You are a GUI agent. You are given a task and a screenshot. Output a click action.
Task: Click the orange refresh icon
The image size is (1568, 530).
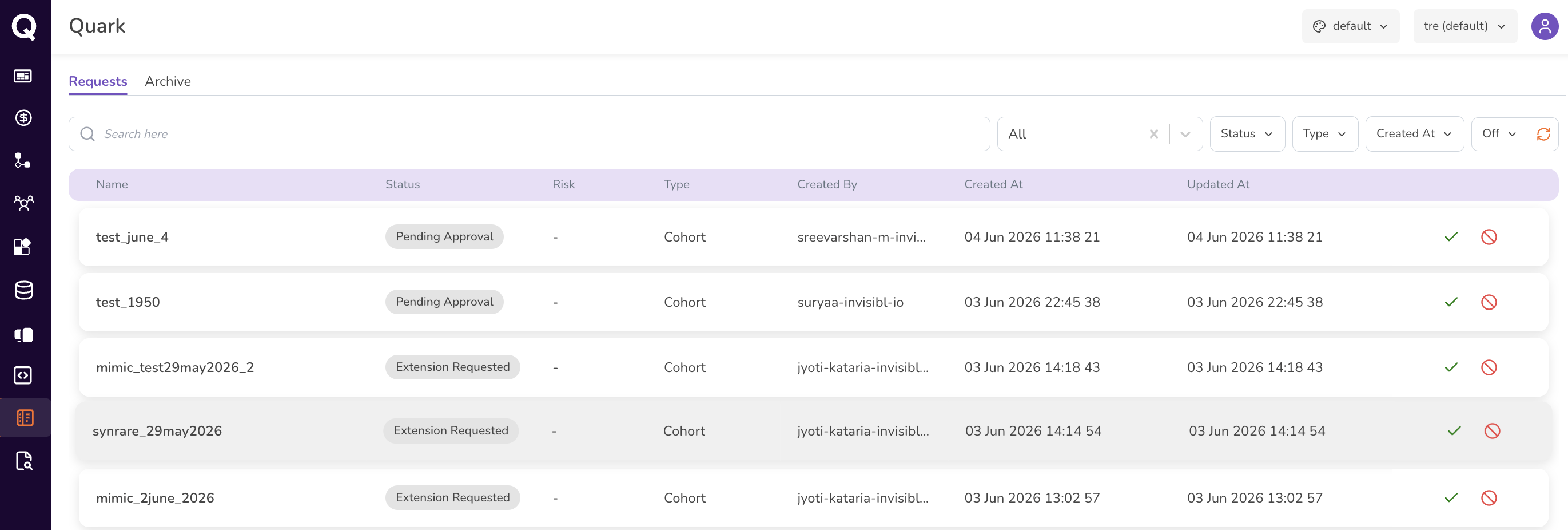[1543, 134]
